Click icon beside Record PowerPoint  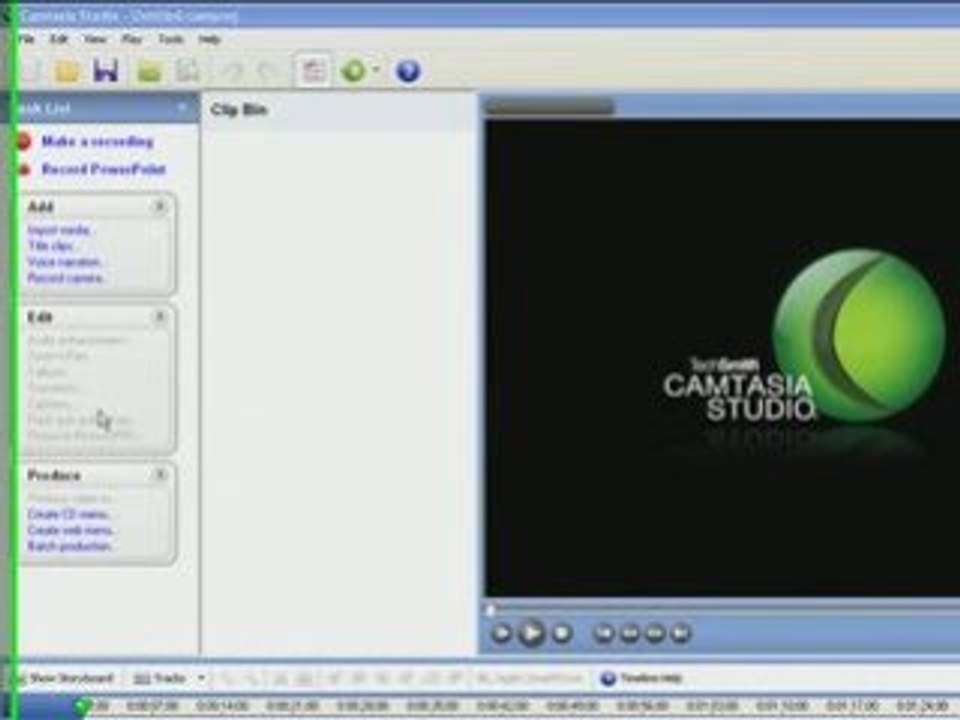[24, 170]
